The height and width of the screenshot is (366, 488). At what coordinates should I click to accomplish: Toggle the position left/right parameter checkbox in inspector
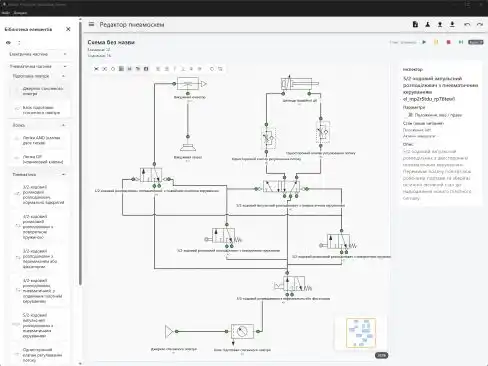[410, 115]
